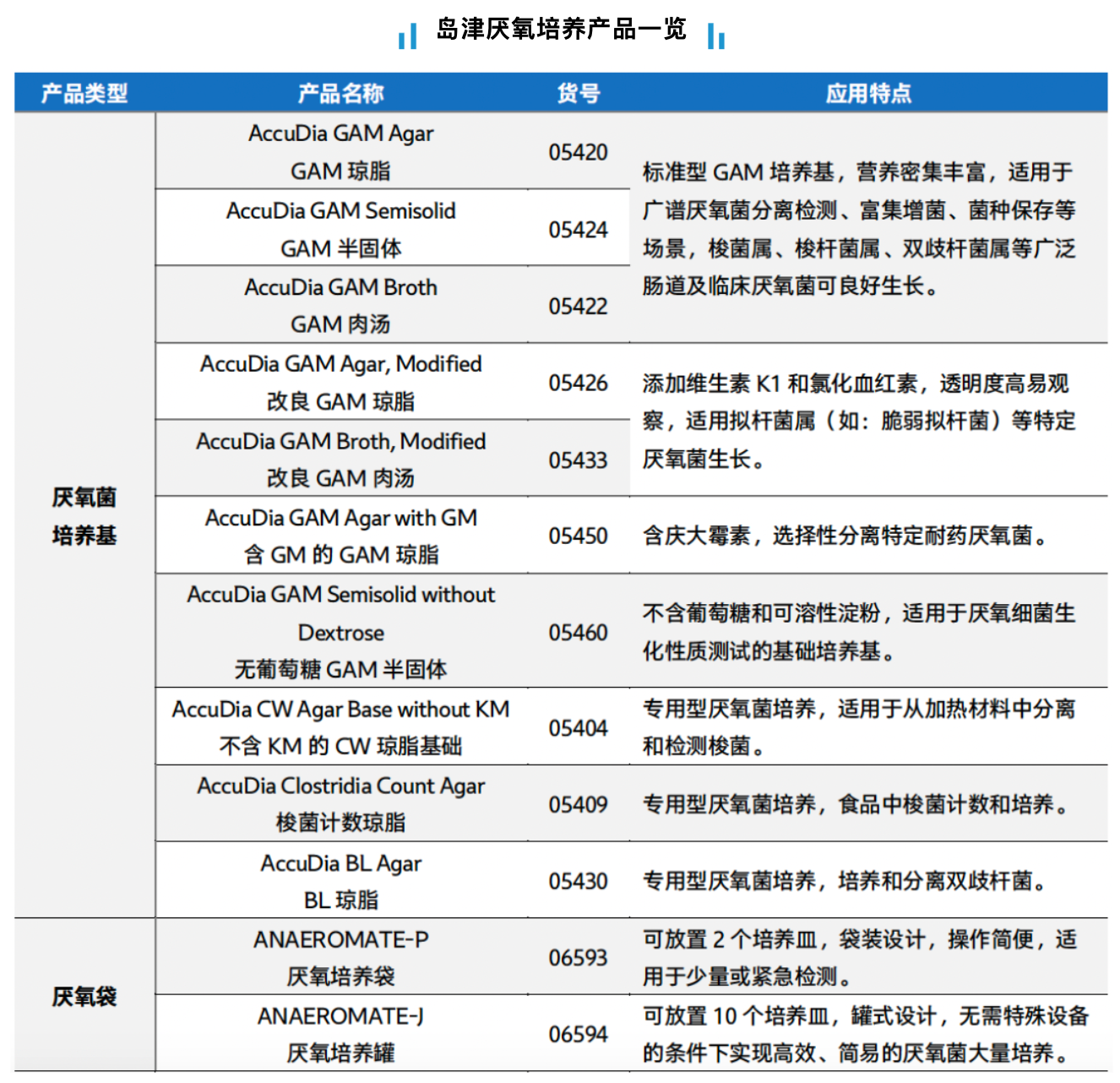Click item number 05422

coord(579,307)
